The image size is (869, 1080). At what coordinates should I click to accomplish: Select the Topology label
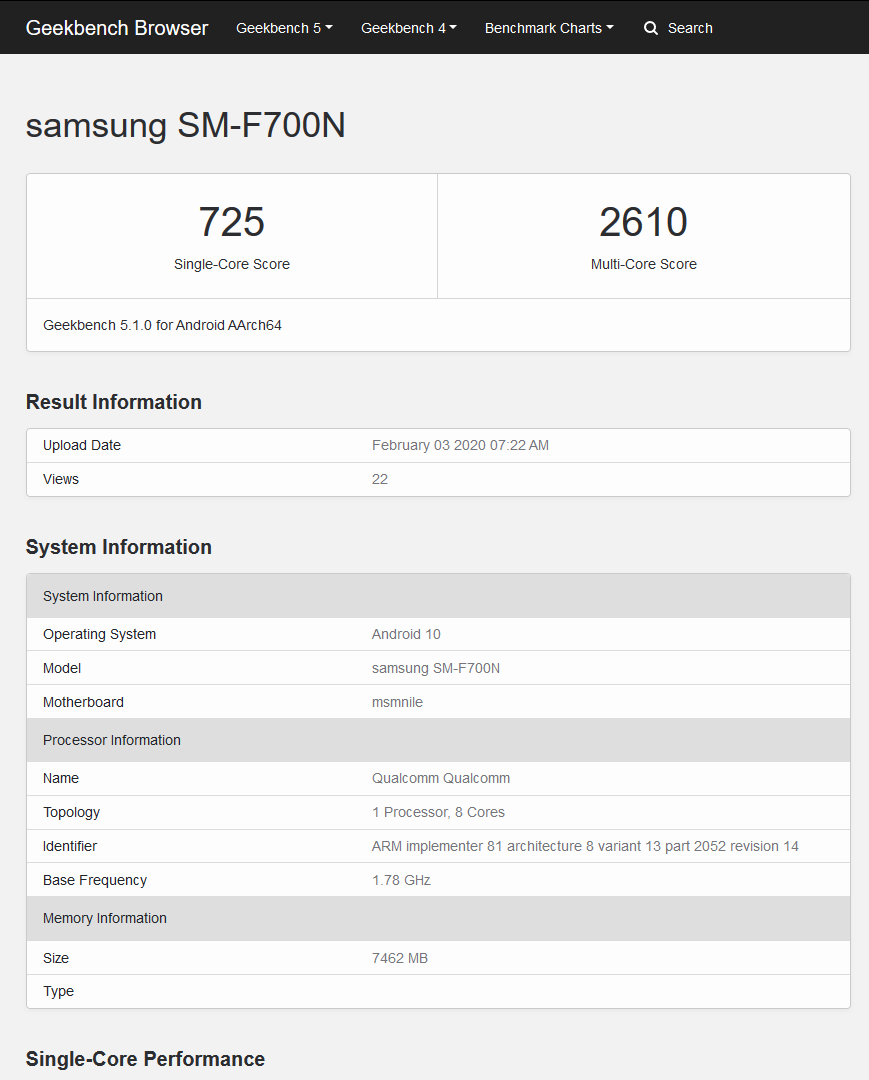pos(72,813)
